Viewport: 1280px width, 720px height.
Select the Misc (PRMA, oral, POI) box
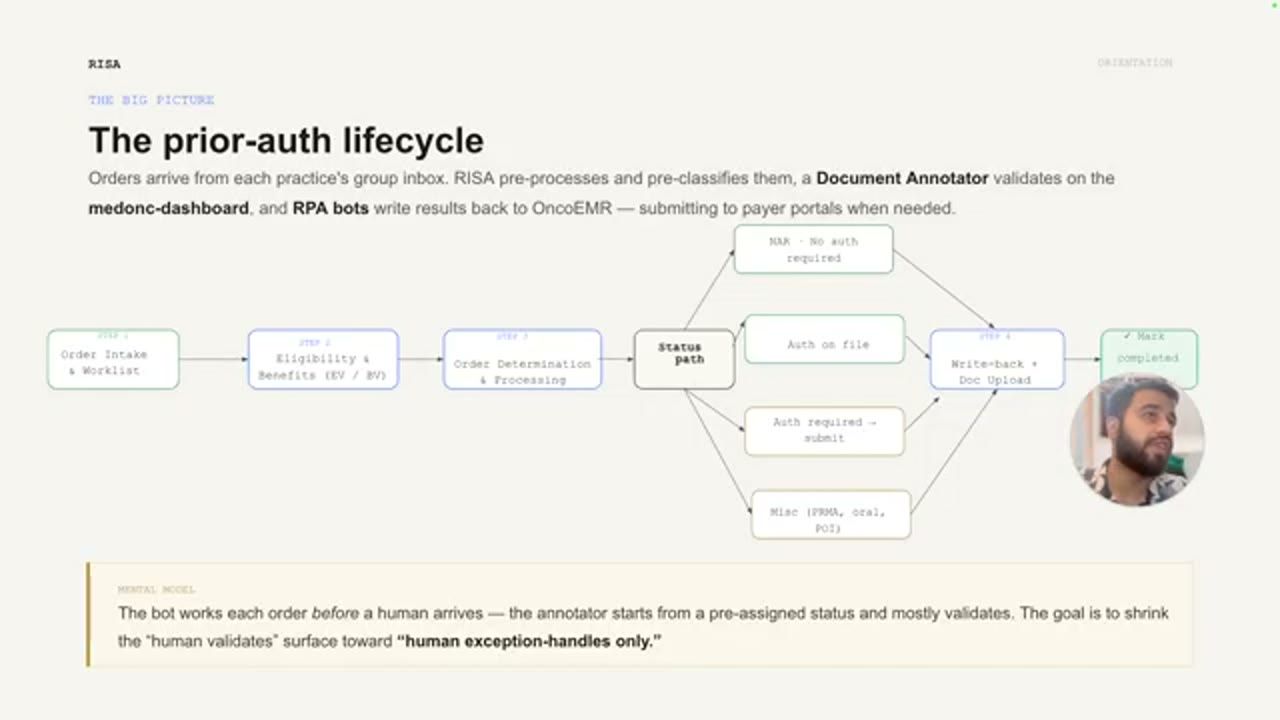point(831,514)
